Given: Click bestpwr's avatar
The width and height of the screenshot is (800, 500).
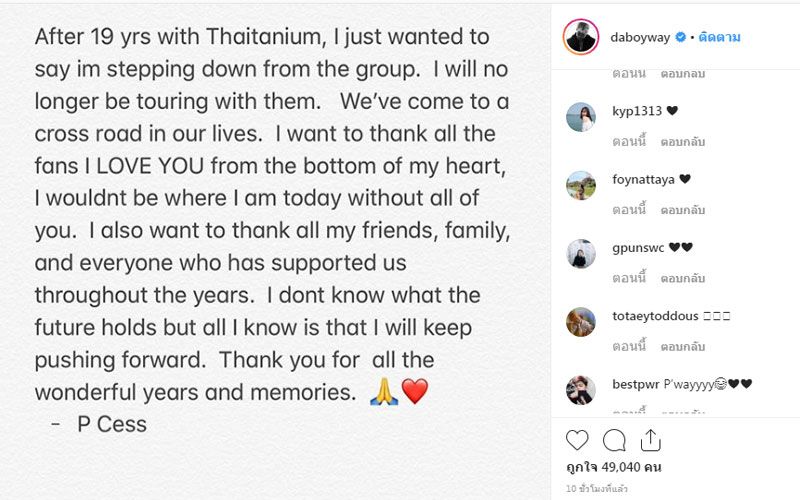Looking at the screenshot, I should (581, 390).
